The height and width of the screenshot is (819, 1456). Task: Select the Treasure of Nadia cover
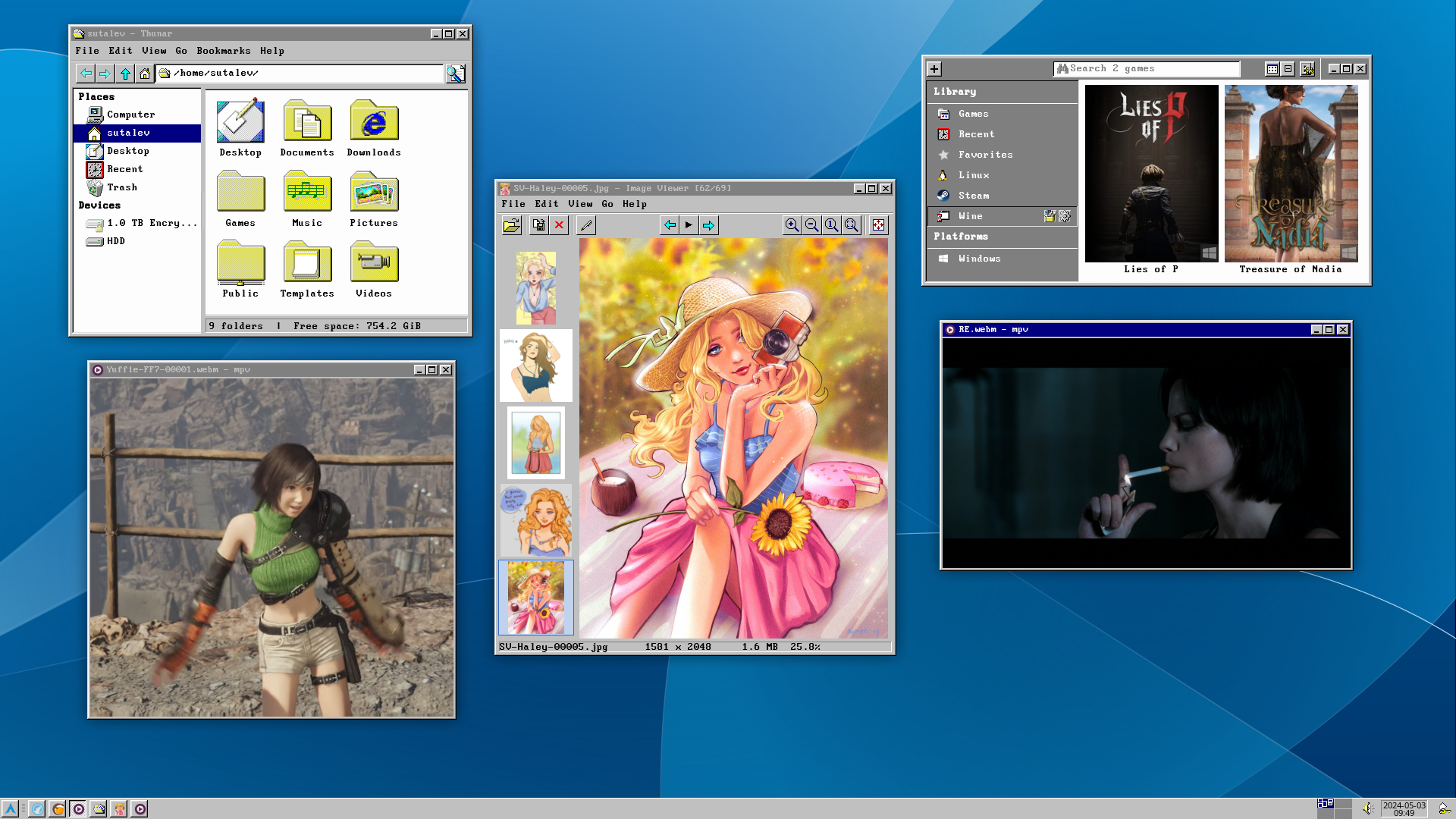(x=1291, y=174)
